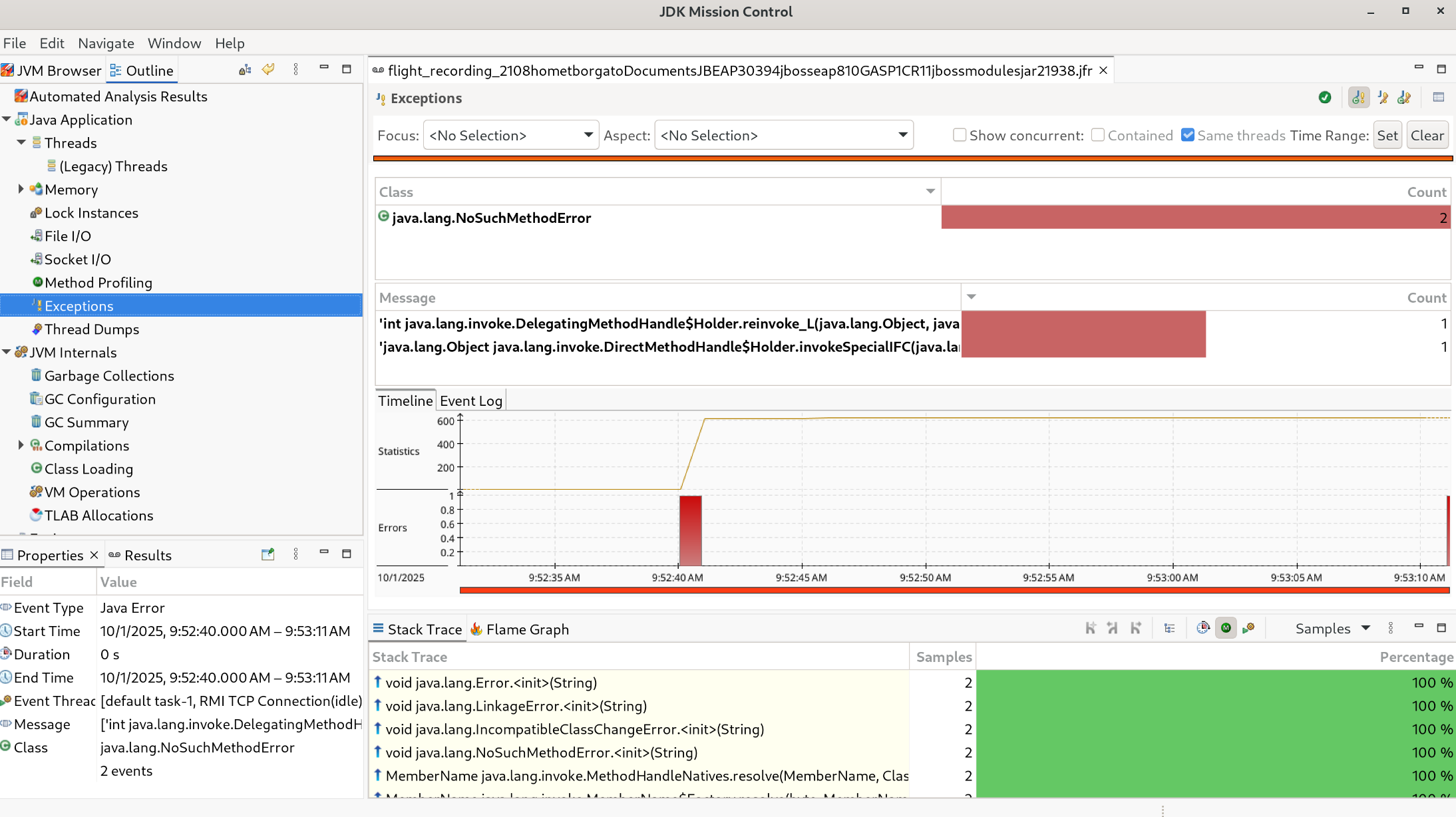Open the Focus dropdown

510,135
